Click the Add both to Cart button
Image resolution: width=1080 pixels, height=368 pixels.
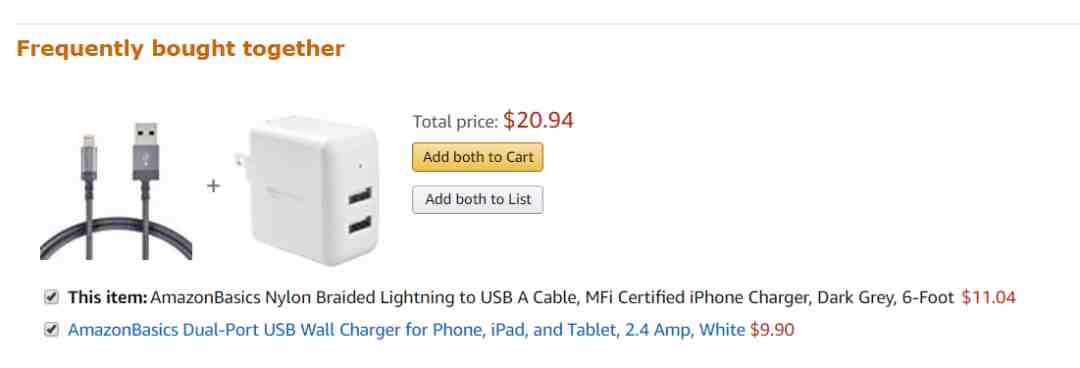pos(477,157)
